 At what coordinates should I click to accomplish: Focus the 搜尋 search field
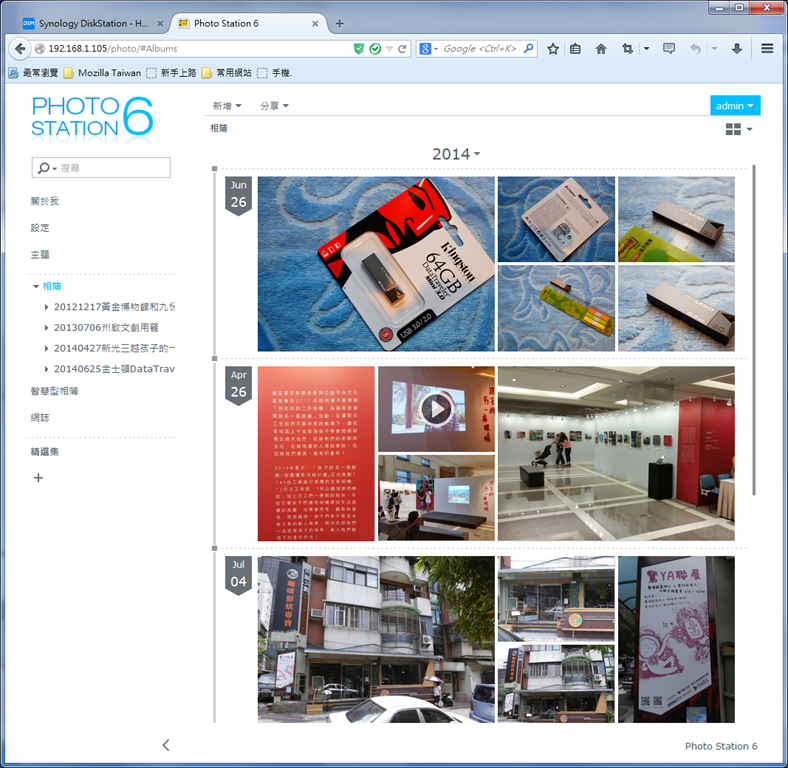[x=101, y=168]
